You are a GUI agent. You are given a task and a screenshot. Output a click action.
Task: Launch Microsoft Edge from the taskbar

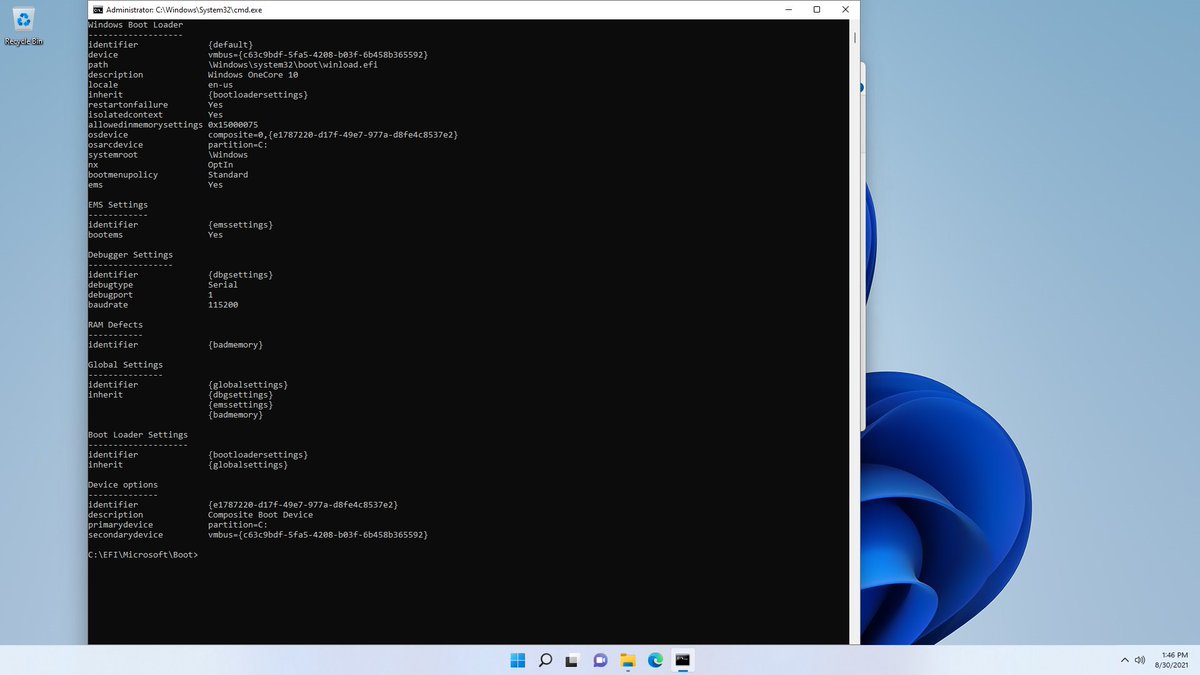click(x=656, y=660)
